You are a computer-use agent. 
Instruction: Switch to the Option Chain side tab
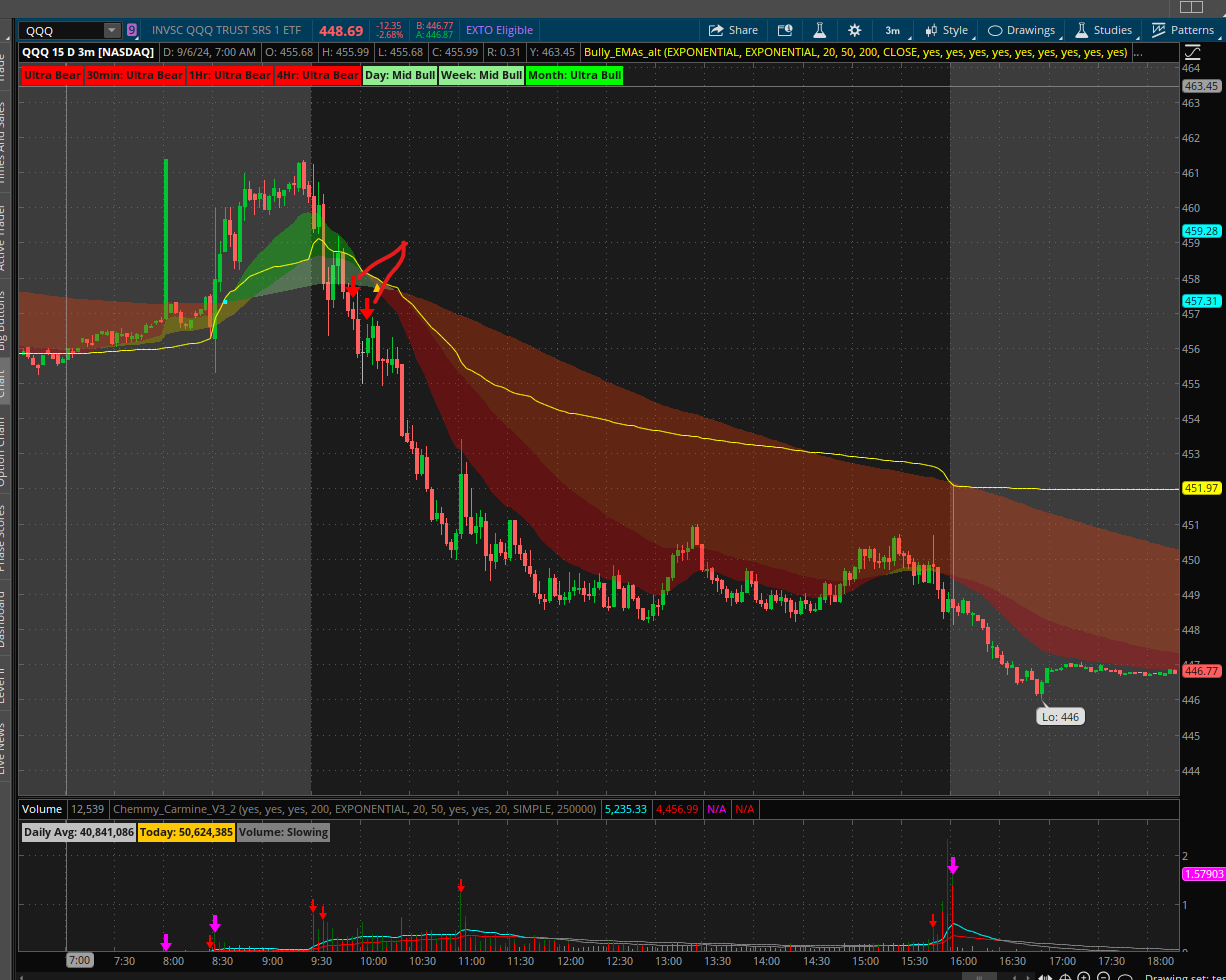click(x=5, y=451)
